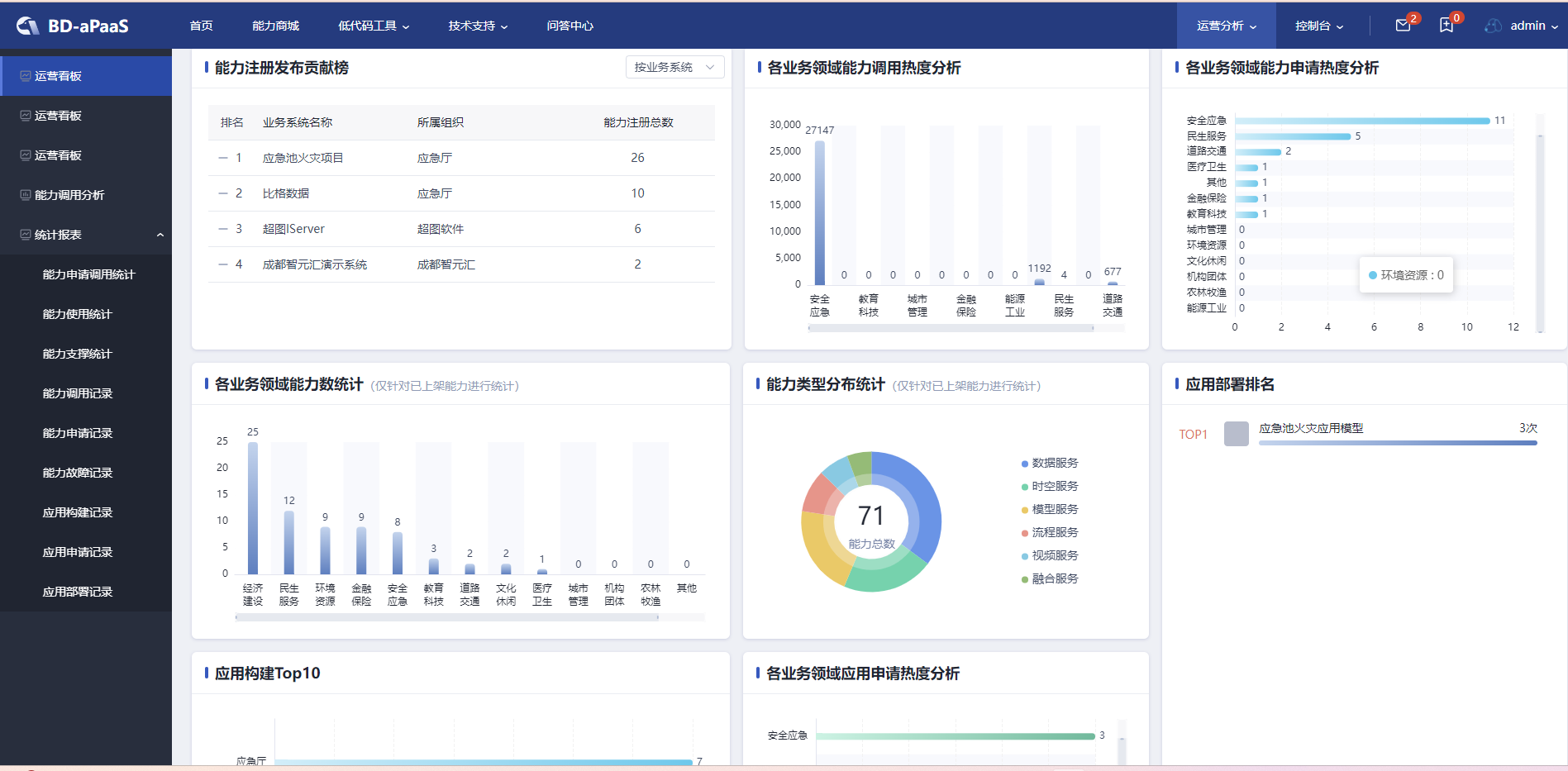Expand the 控制台 dropdown menu

coord(1319,26)
